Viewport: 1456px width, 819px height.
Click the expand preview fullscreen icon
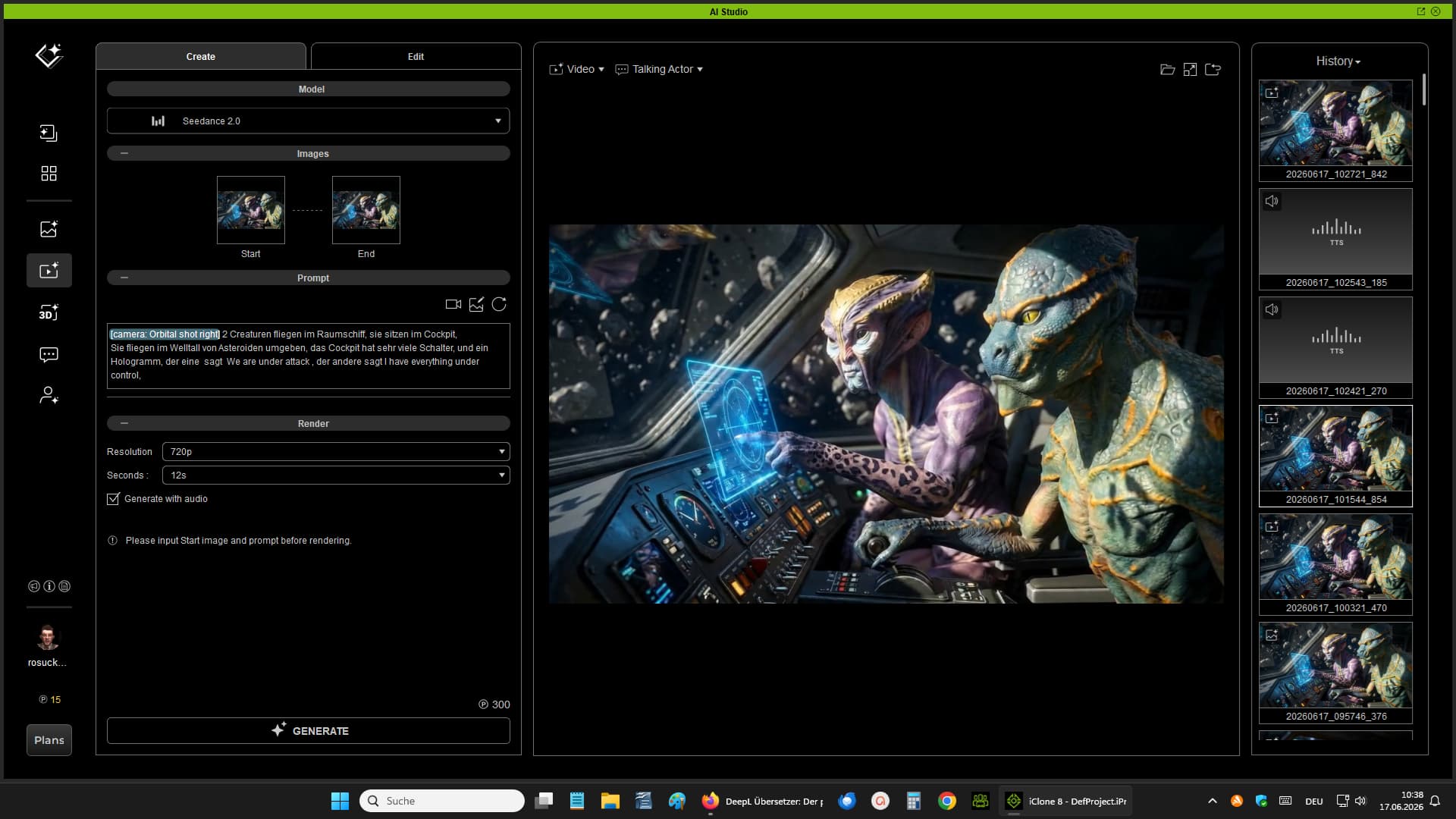(1190, 70)
